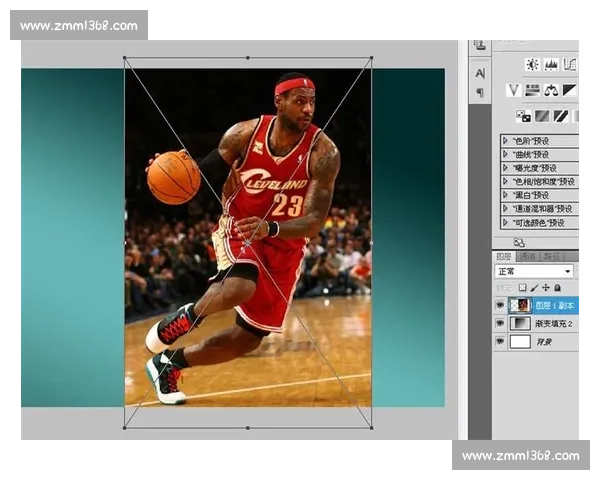Screen dimensions: 600x480
Task: Open the 正常 blend mode dropdown
Action: click(534, 271)
